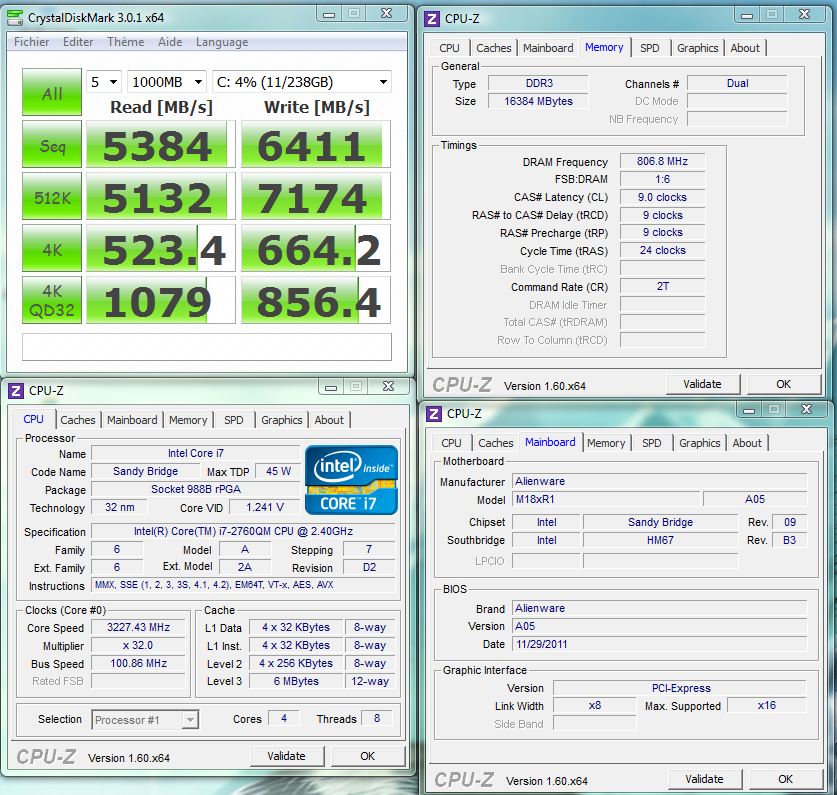Click the CrystalDiskMark title bar app icon

(x=15, y=18)
